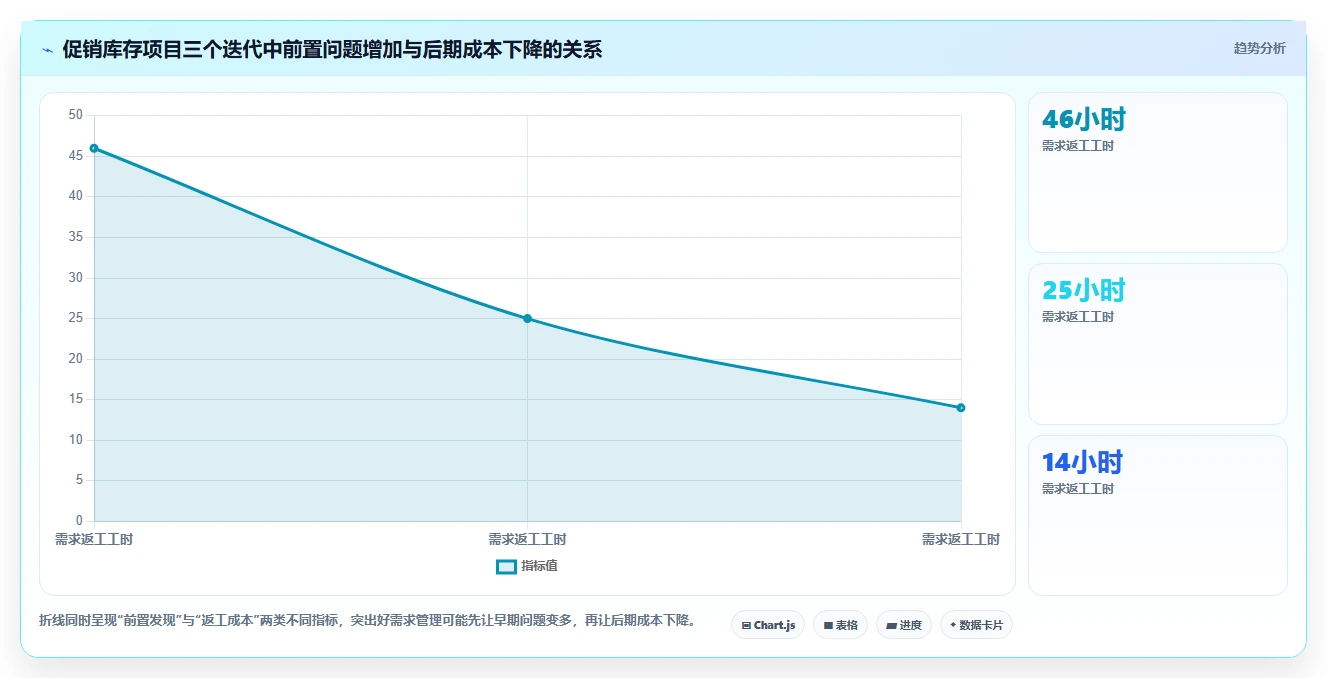Select the 数据卡片 chip
Screen dimensions: 1327x678
click(x=976, y=625)
